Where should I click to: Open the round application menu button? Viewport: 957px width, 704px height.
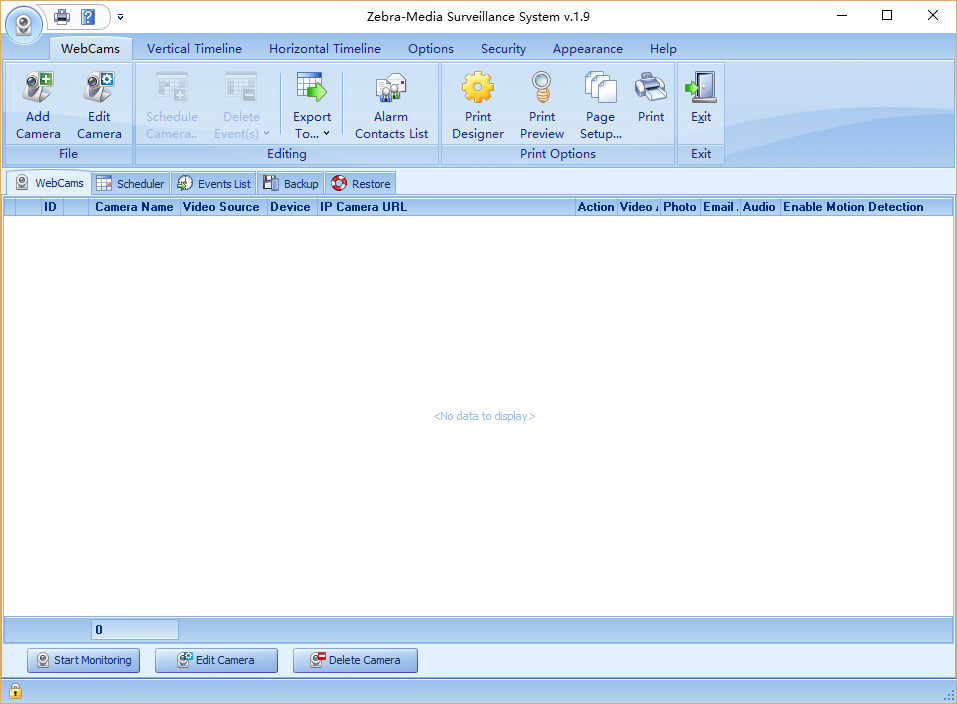tap(25, 23)
